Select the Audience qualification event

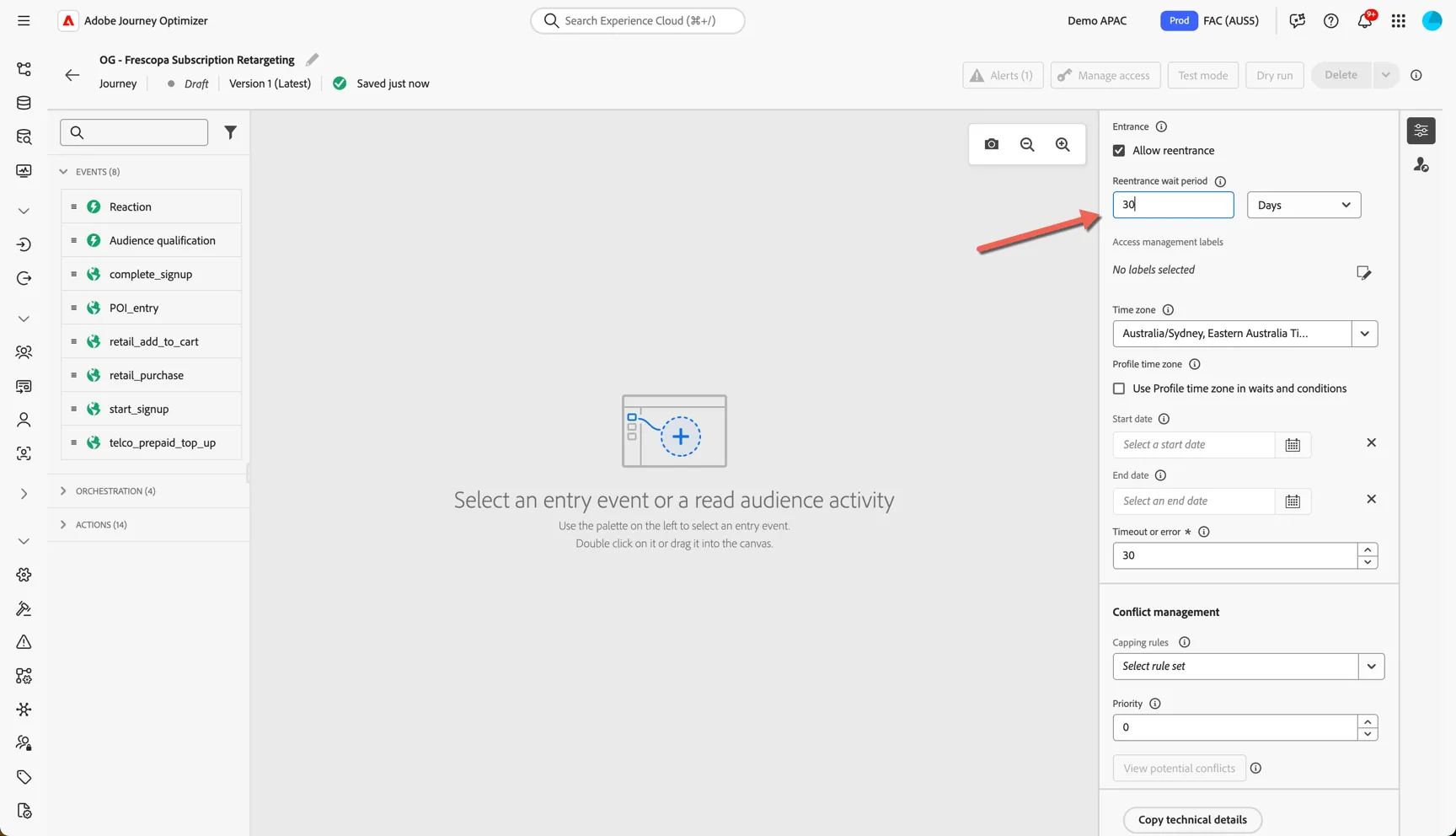point(151,240)
